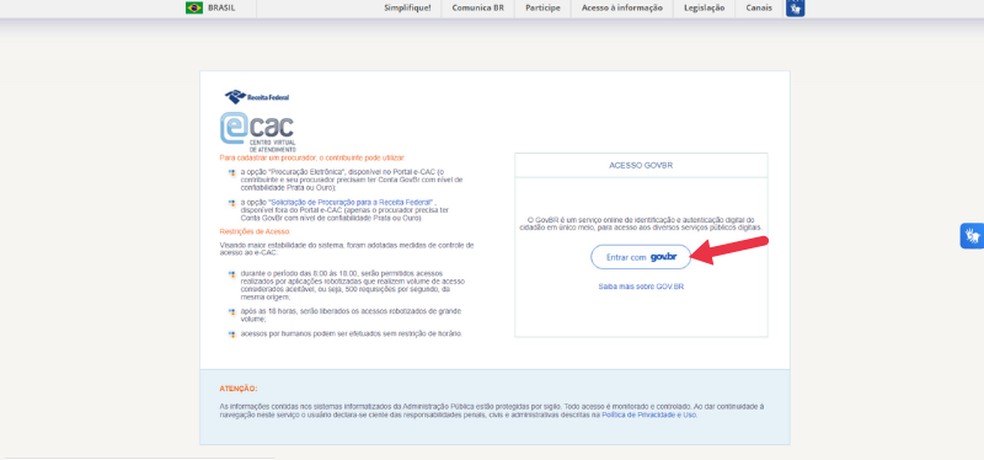This screenshot has width=984, height=460.
Task: Click bullet icon beside 'durante o período das 8:00'
Action: coord(232,274)
